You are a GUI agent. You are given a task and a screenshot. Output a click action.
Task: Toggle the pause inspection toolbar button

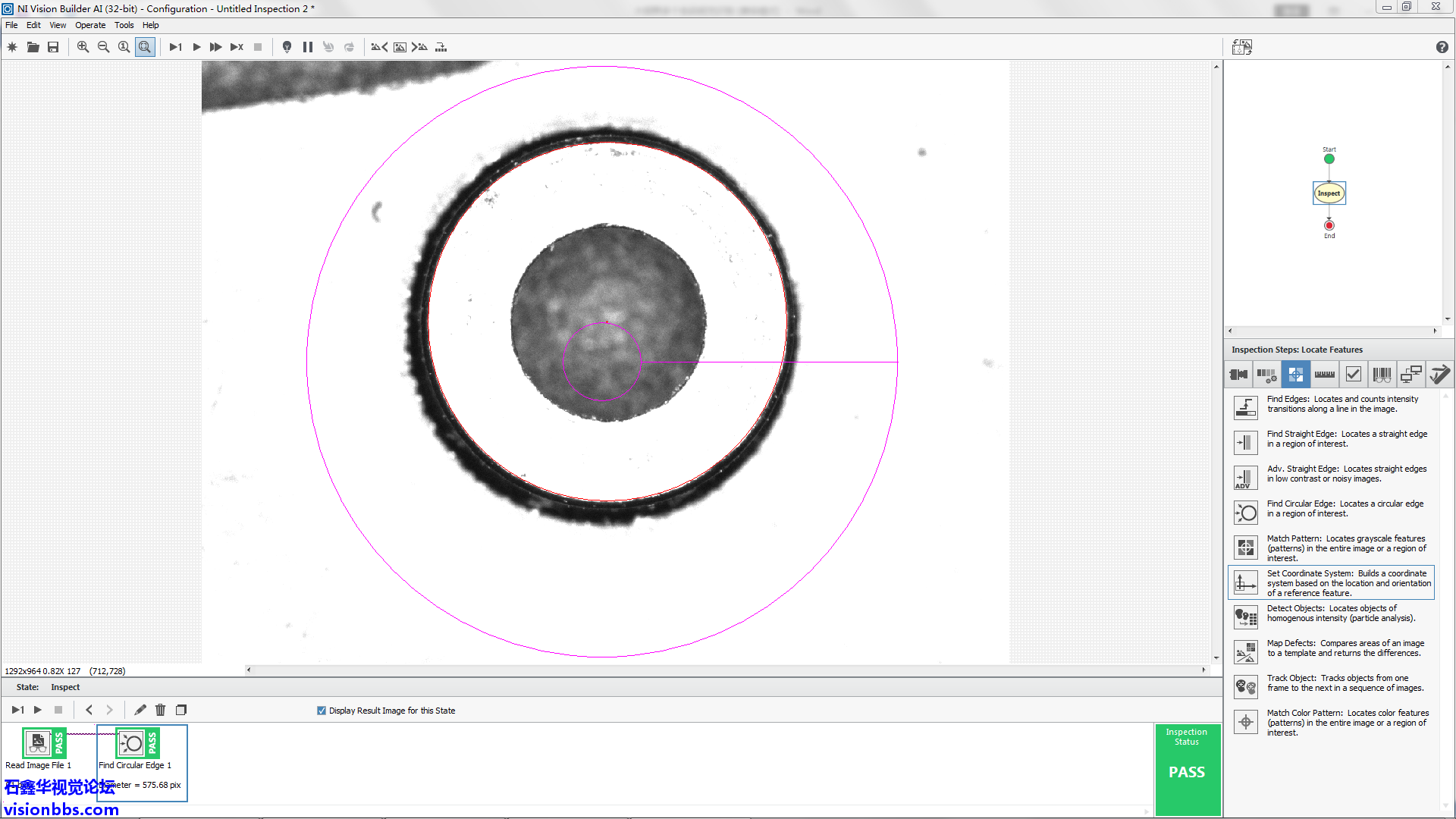tap(307, 47)
